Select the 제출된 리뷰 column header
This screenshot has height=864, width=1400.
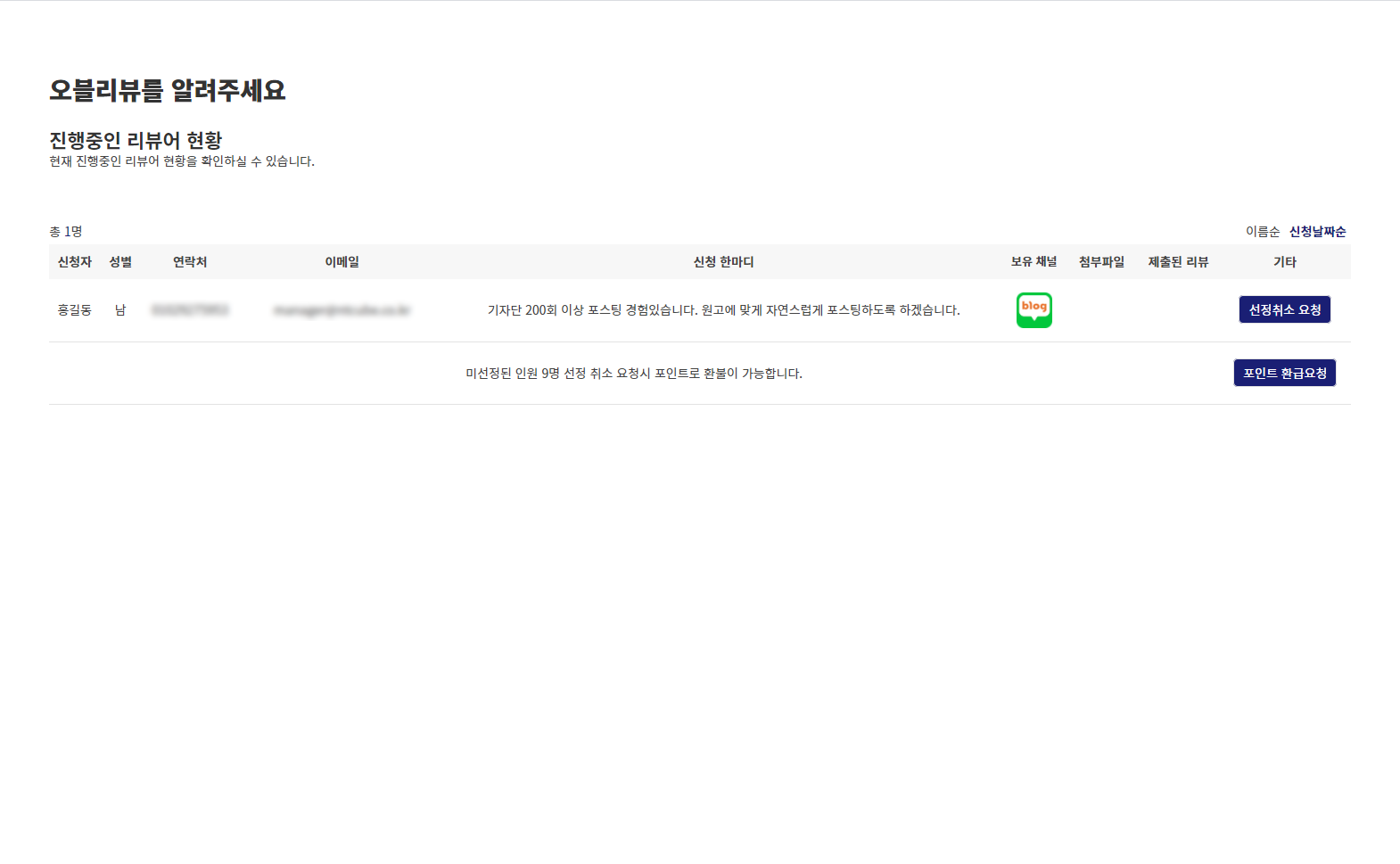[1178, 262]
